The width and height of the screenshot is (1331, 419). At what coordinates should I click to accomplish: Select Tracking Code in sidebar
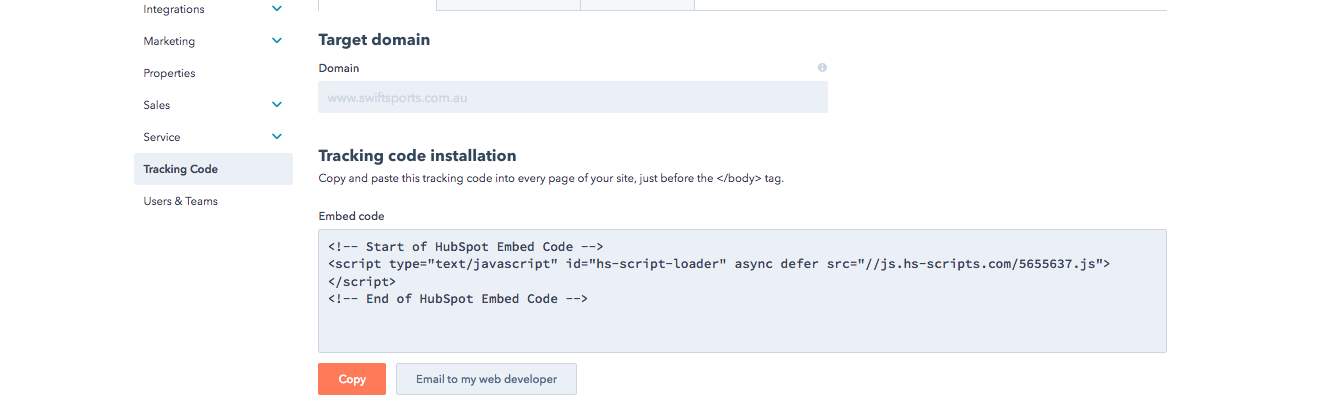tap(213, 169)
